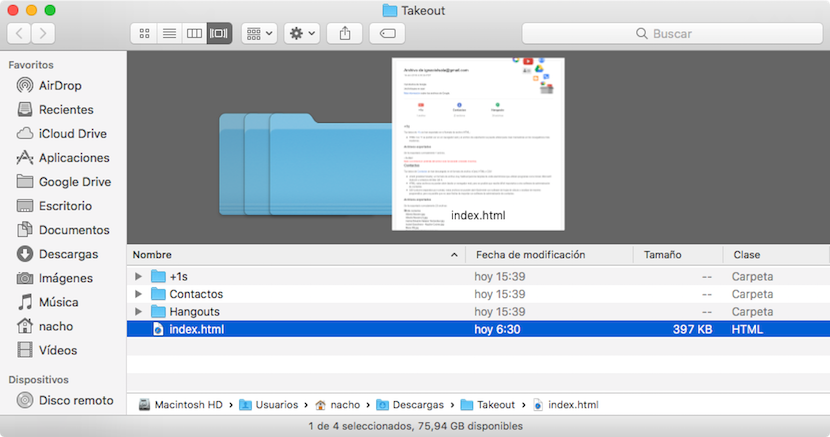Click the 397 KB size cell
This screenshot has height=437, width=830.
point(692,329)
